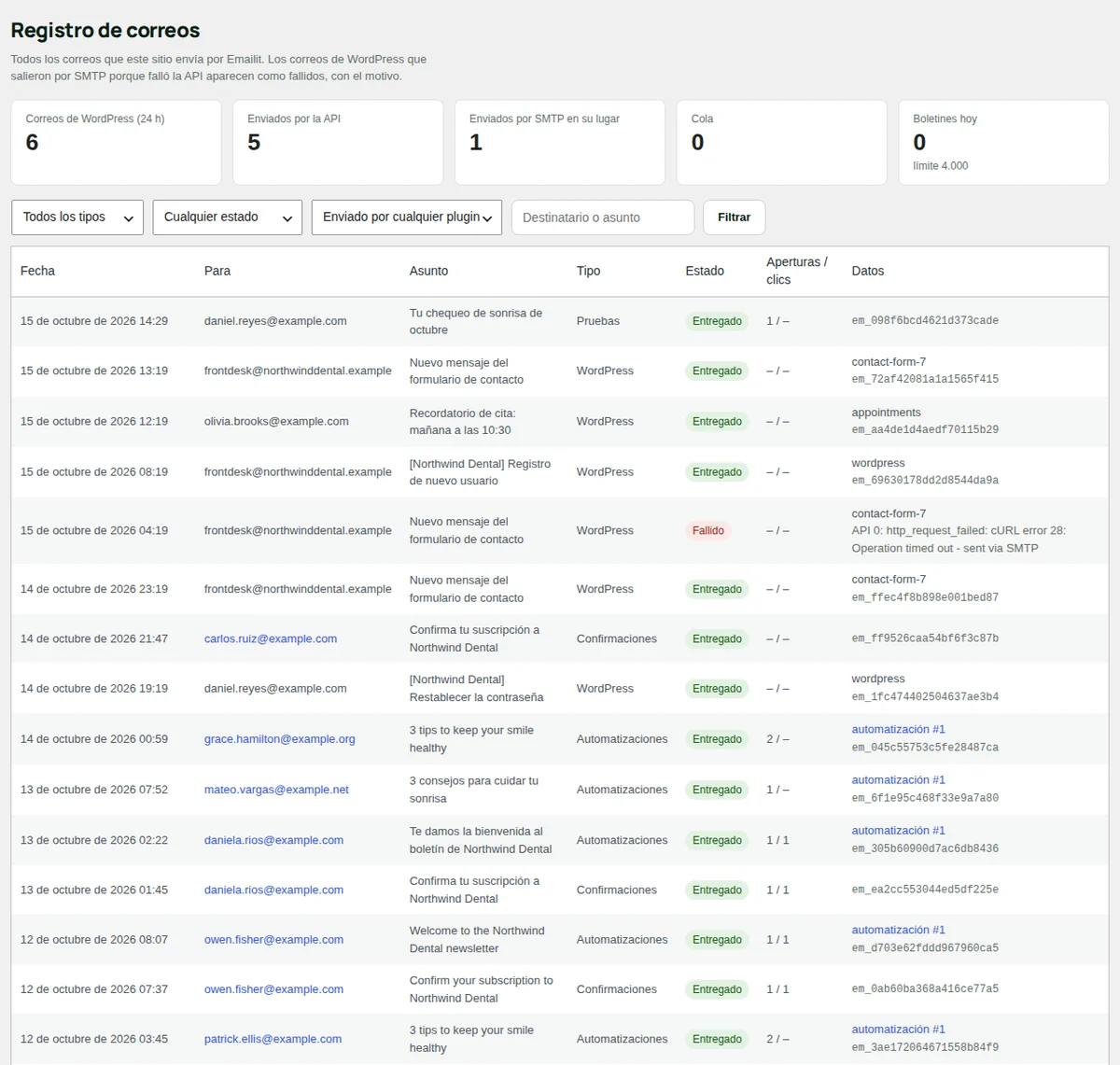The image size is (1120, 1065).
Task: Click the 'Fallido' status badge
Action: (707, 530)
